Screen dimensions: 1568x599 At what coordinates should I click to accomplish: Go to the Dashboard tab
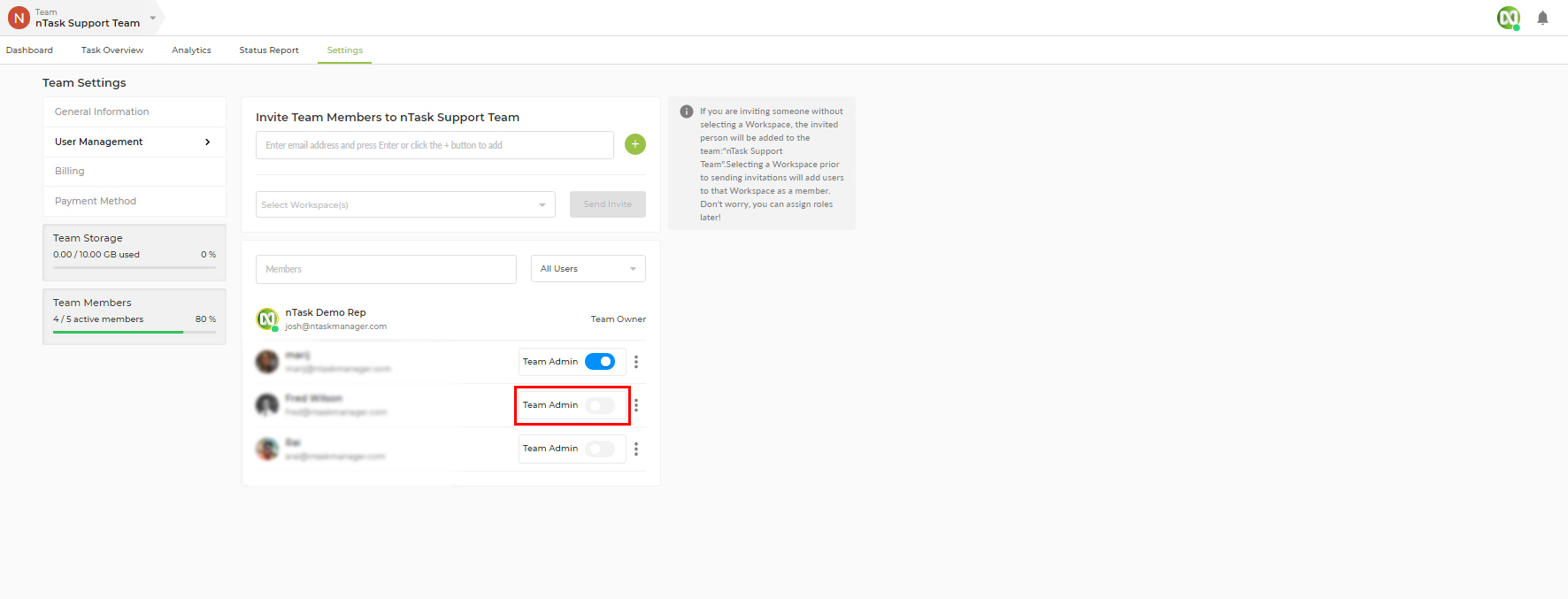(29, 50)
